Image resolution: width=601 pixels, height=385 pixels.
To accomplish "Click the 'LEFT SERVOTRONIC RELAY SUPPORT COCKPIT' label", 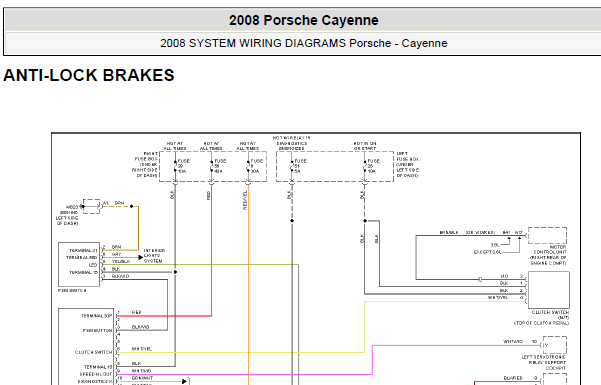I will point(544,362).
